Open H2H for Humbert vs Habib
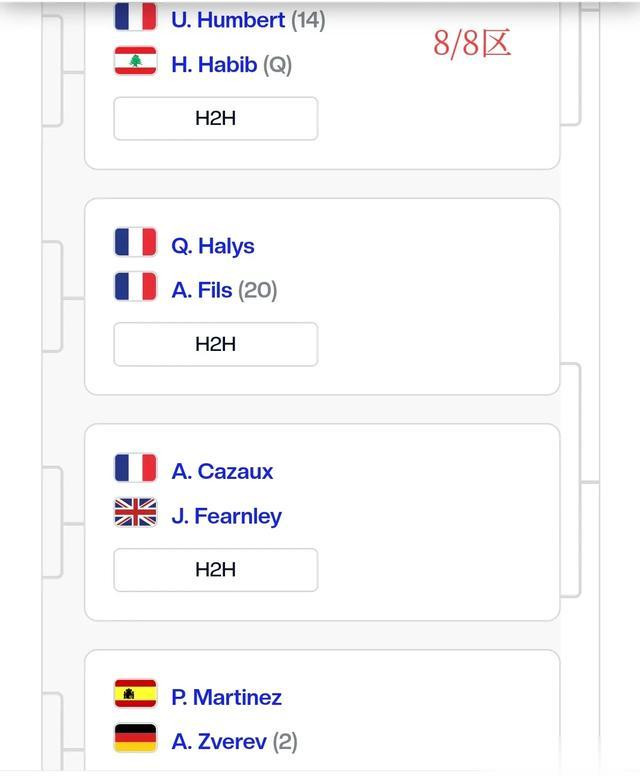Screen dimensions: 640x778 [x=216, y=119]
